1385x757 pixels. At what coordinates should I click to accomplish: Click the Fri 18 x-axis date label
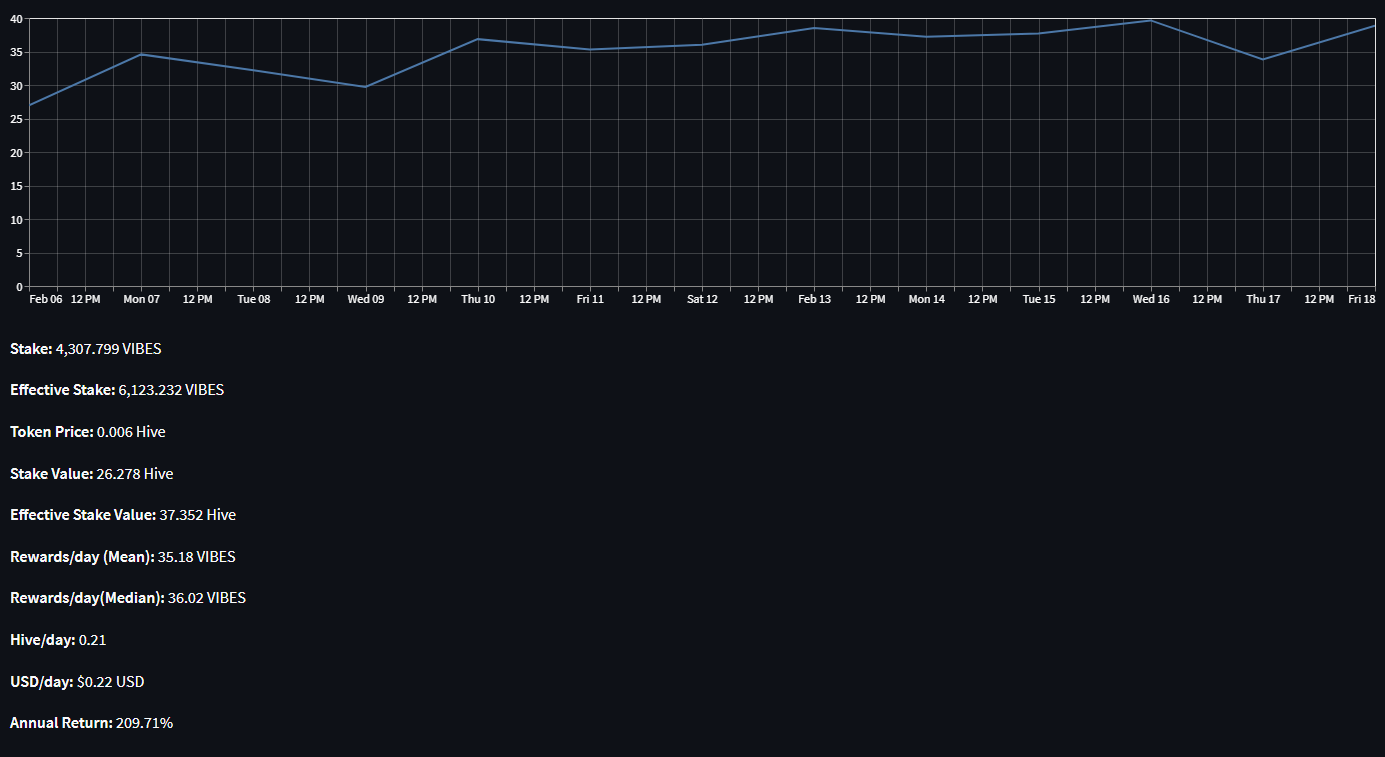(x=1361, y=299)
